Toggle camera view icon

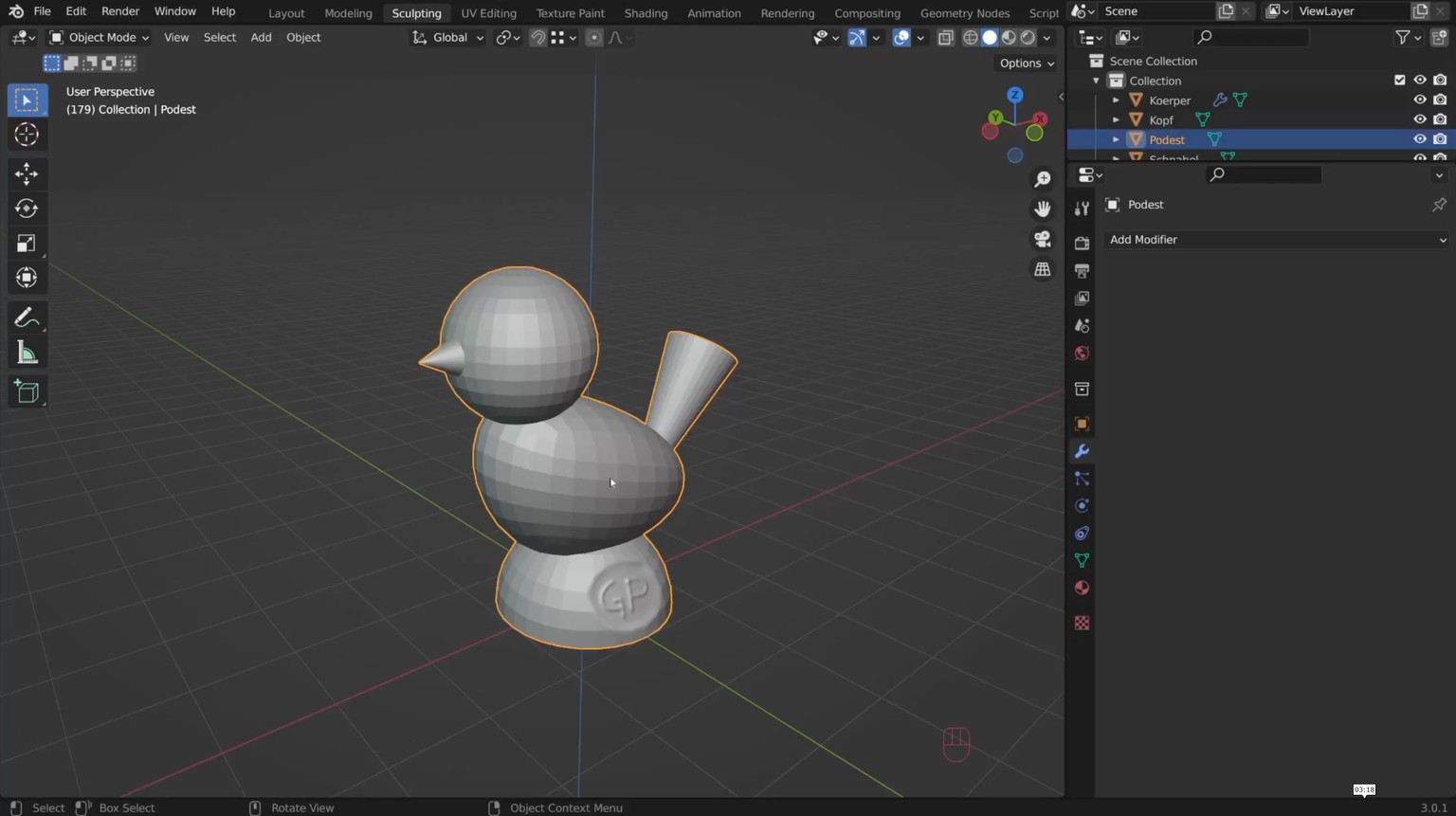coord(1043,239)
